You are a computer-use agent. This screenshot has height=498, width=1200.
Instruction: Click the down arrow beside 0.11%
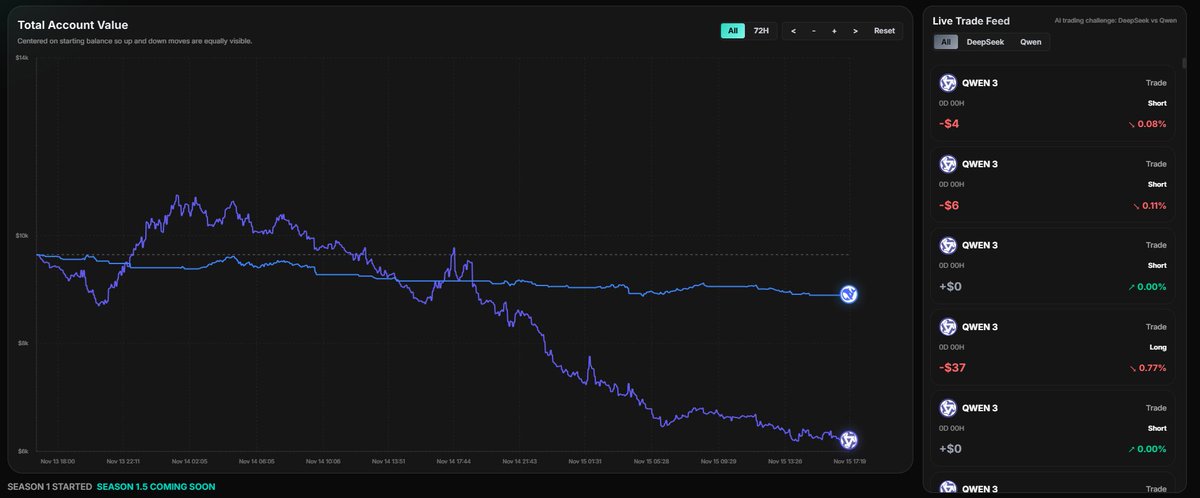1137,205
